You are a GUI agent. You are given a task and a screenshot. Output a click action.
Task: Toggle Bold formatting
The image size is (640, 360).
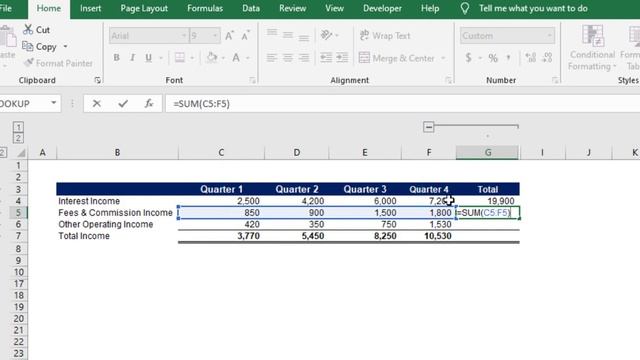point(116,58)
